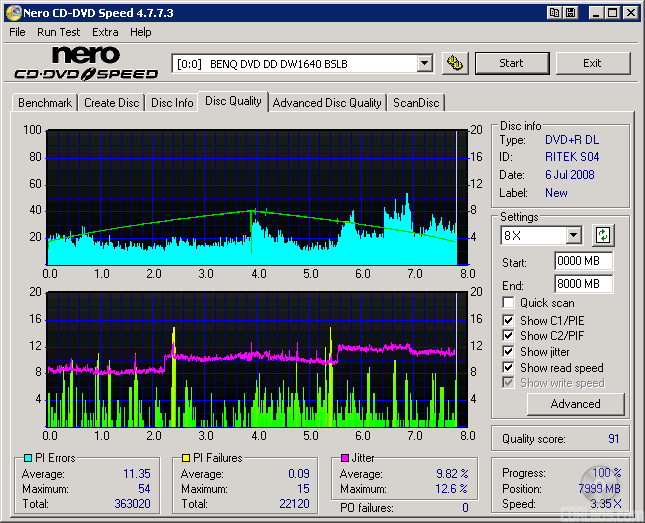Click the floppy disk save icon
The height and width of the screenshot is (523, 645).
coord(570,13)
